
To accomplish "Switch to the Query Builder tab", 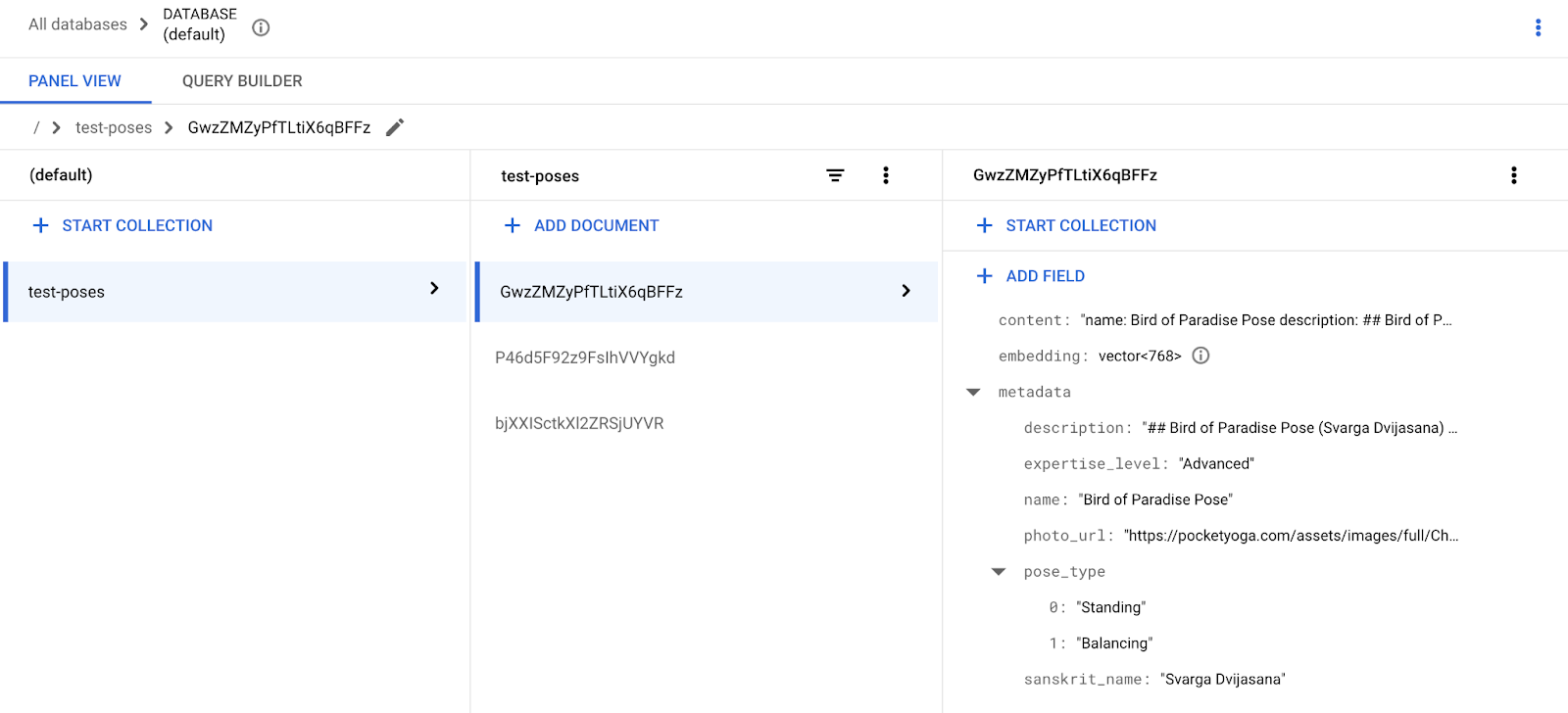I will (x=242, y=81).
